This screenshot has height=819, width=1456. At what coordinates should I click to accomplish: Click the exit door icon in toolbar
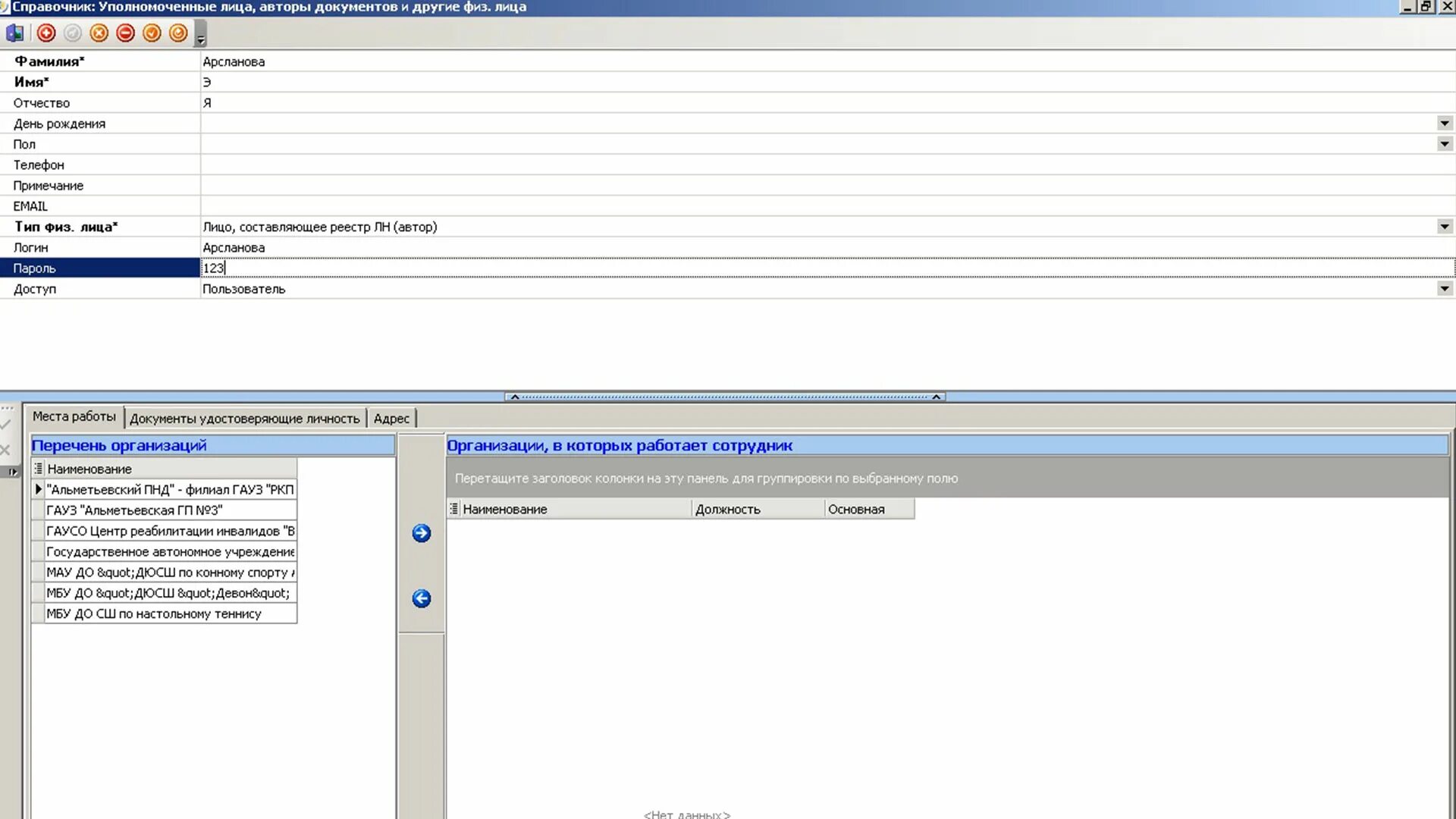click(14, 33)
